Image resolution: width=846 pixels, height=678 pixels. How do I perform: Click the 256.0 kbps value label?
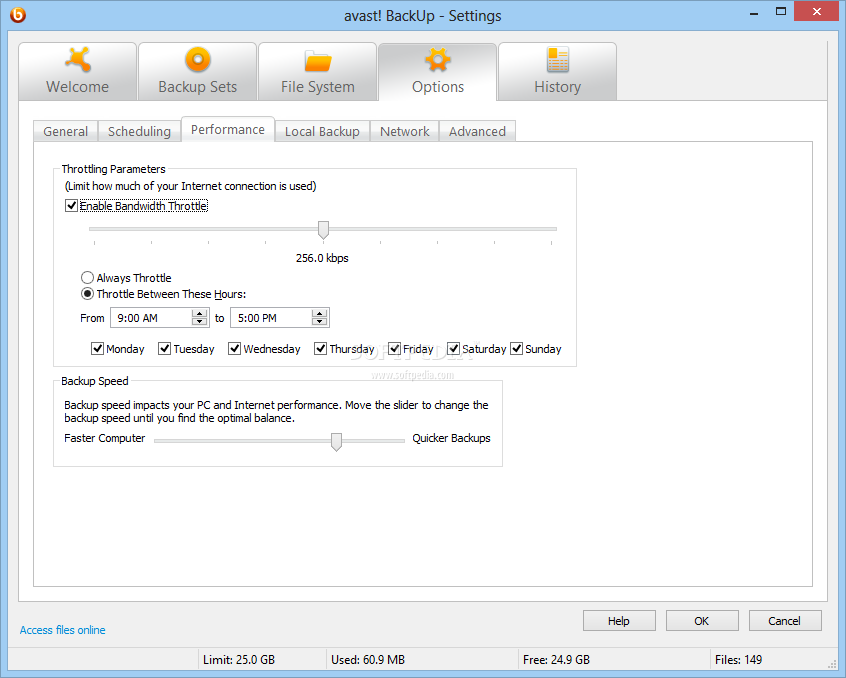(322, 258)
